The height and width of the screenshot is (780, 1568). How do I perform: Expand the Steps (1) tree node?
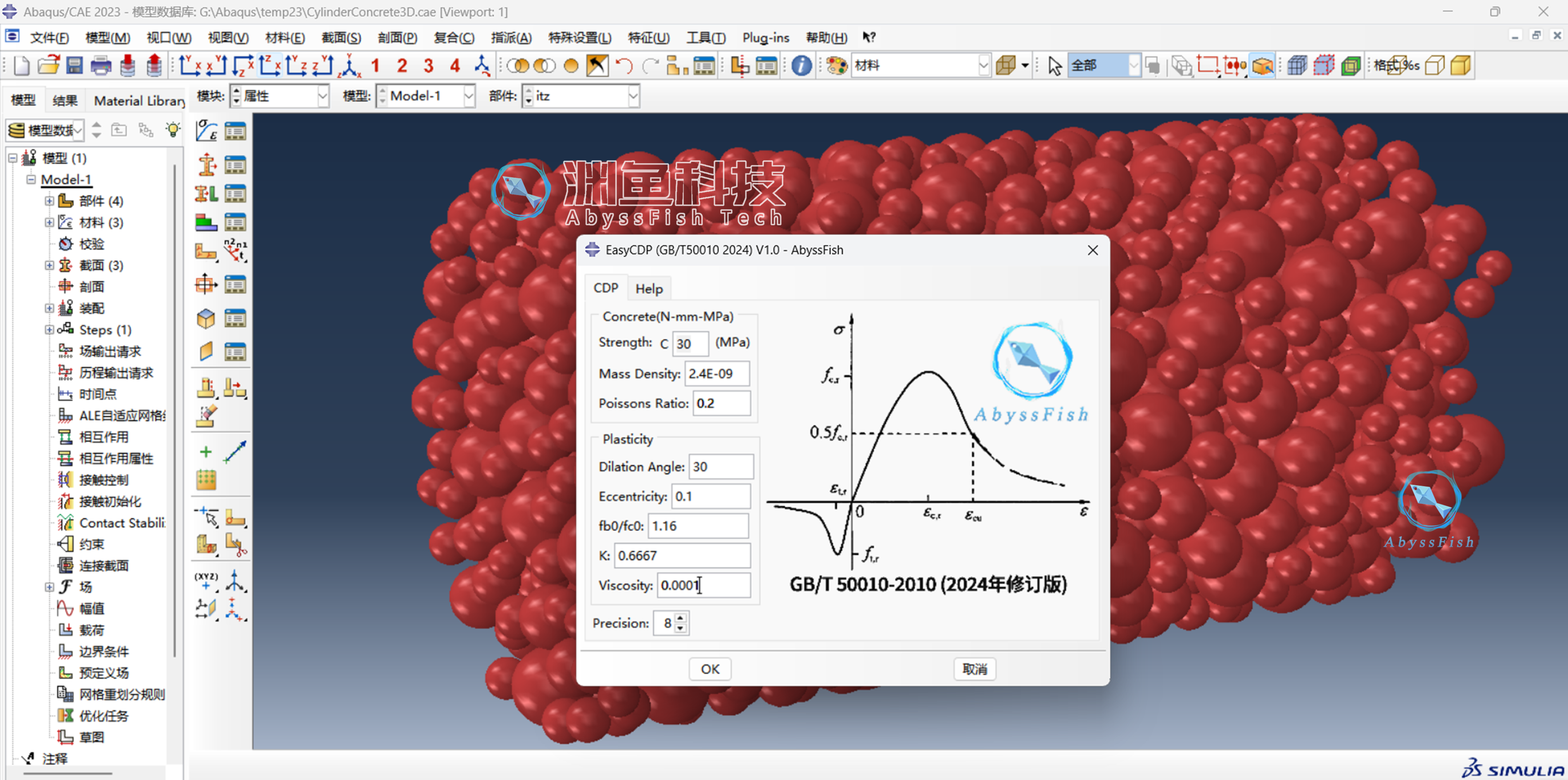[49, 329]
